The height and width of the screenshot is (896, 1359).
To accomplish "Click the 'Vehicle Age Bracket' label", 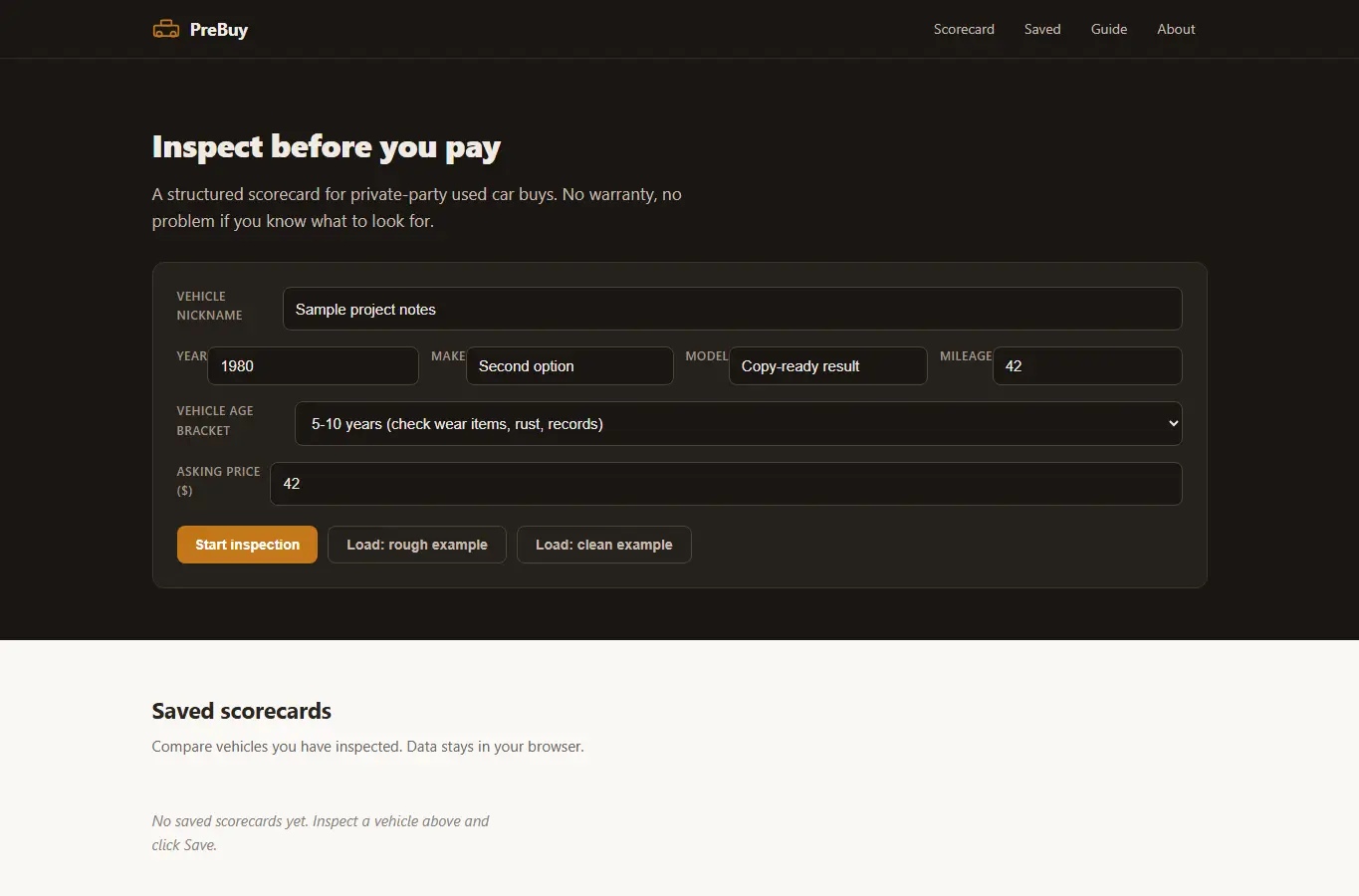I will click(x=215, y=420).
